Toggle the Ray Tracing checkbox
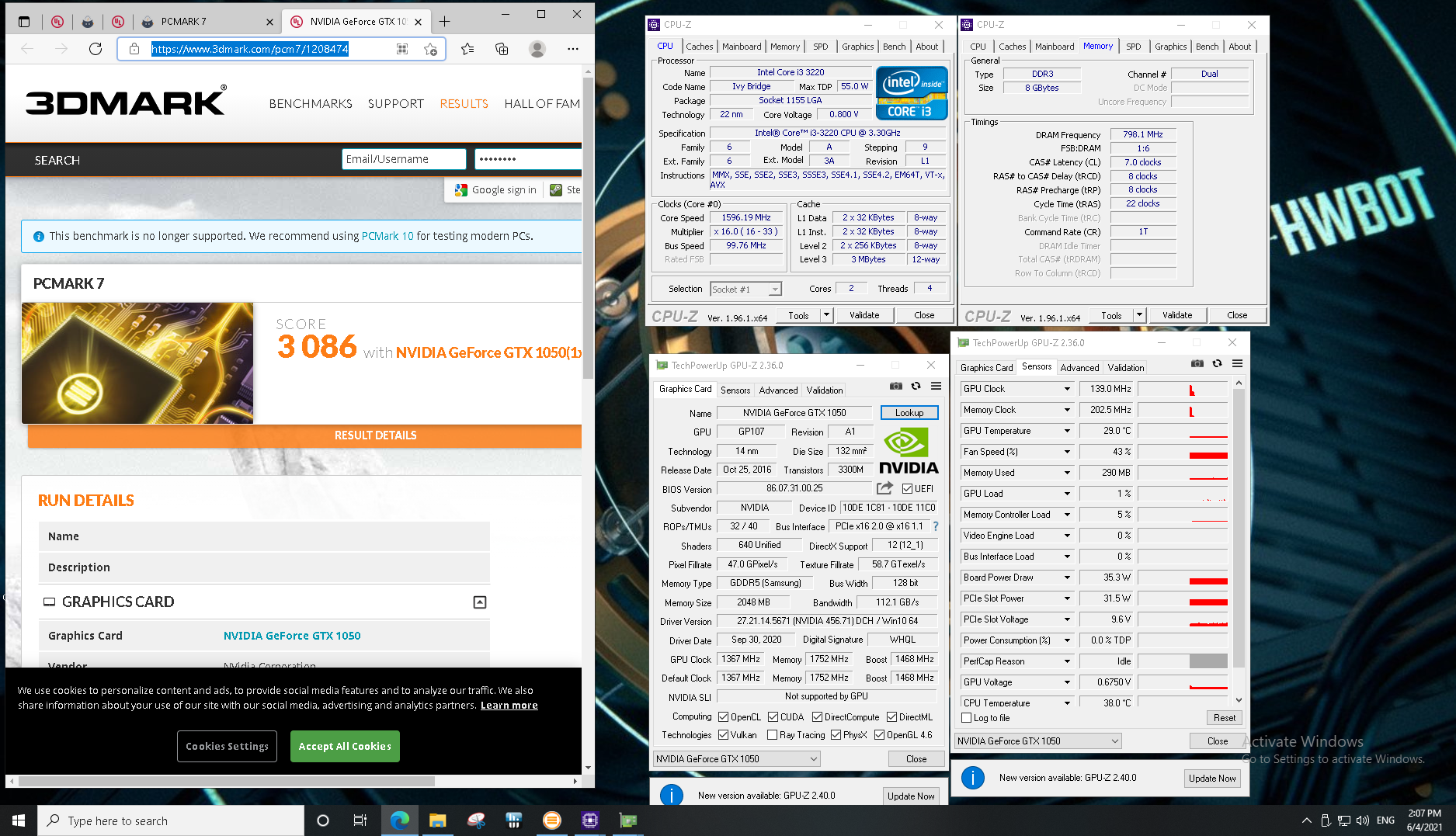 coord(773,735)
